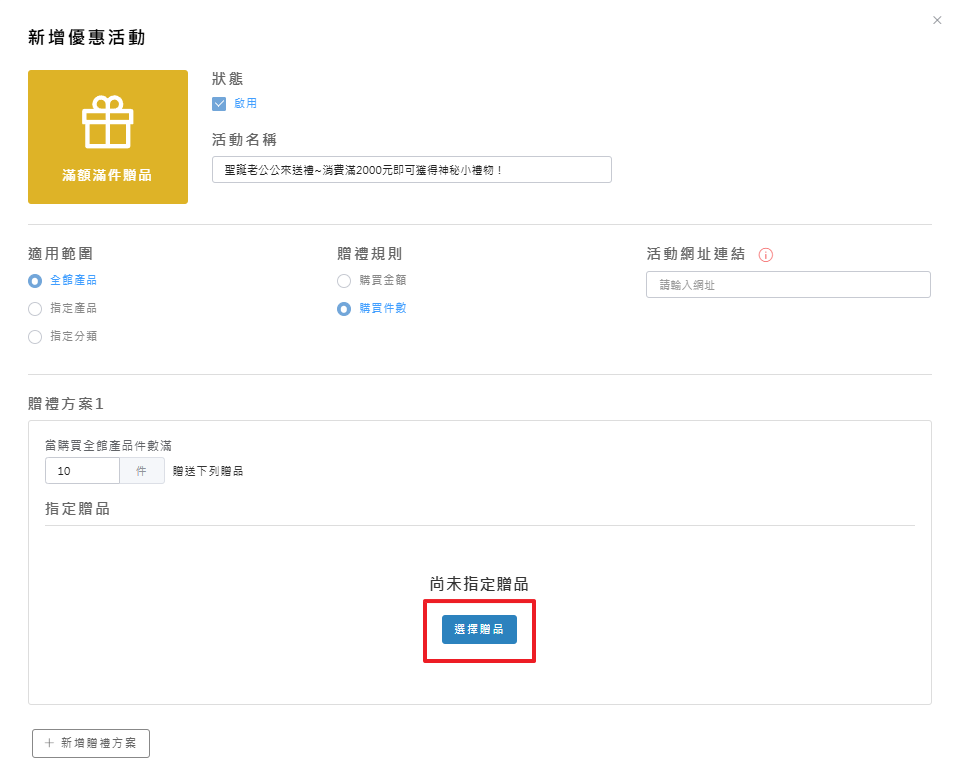Click the 件 unit box

pos(142,471)
